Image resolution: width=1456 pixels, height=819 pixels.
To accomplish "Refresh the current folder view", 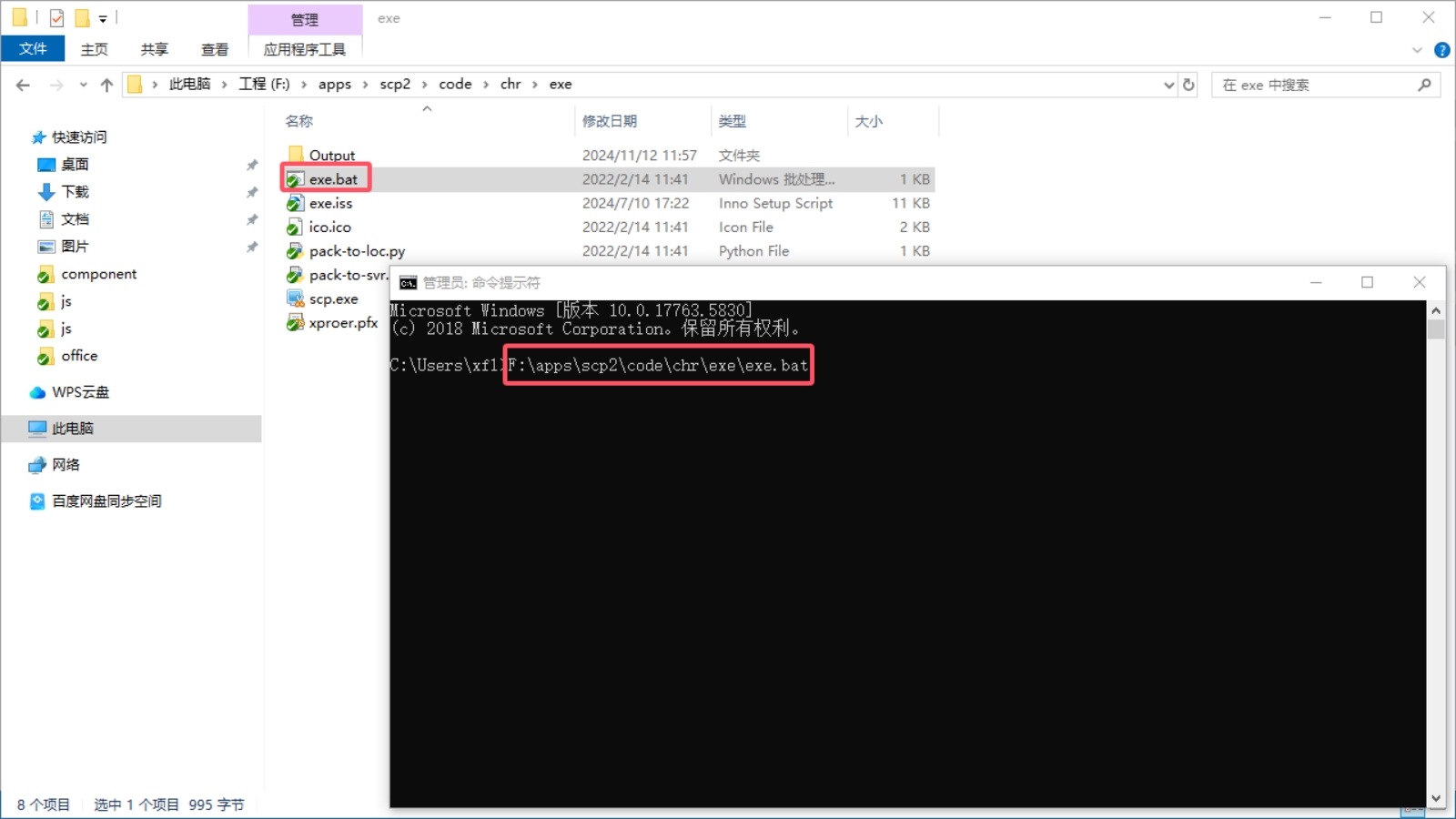I will 1188,85.
